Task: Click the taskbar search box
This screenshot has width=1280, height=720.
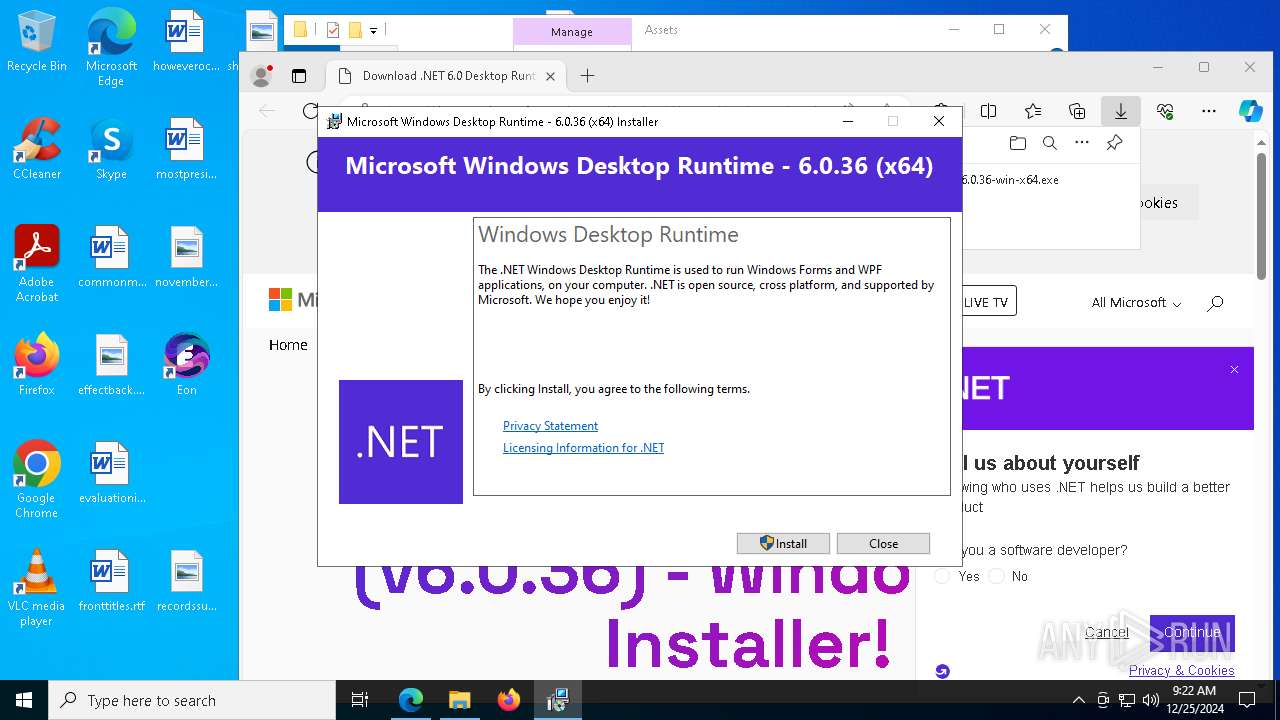Action: point(192,700)
